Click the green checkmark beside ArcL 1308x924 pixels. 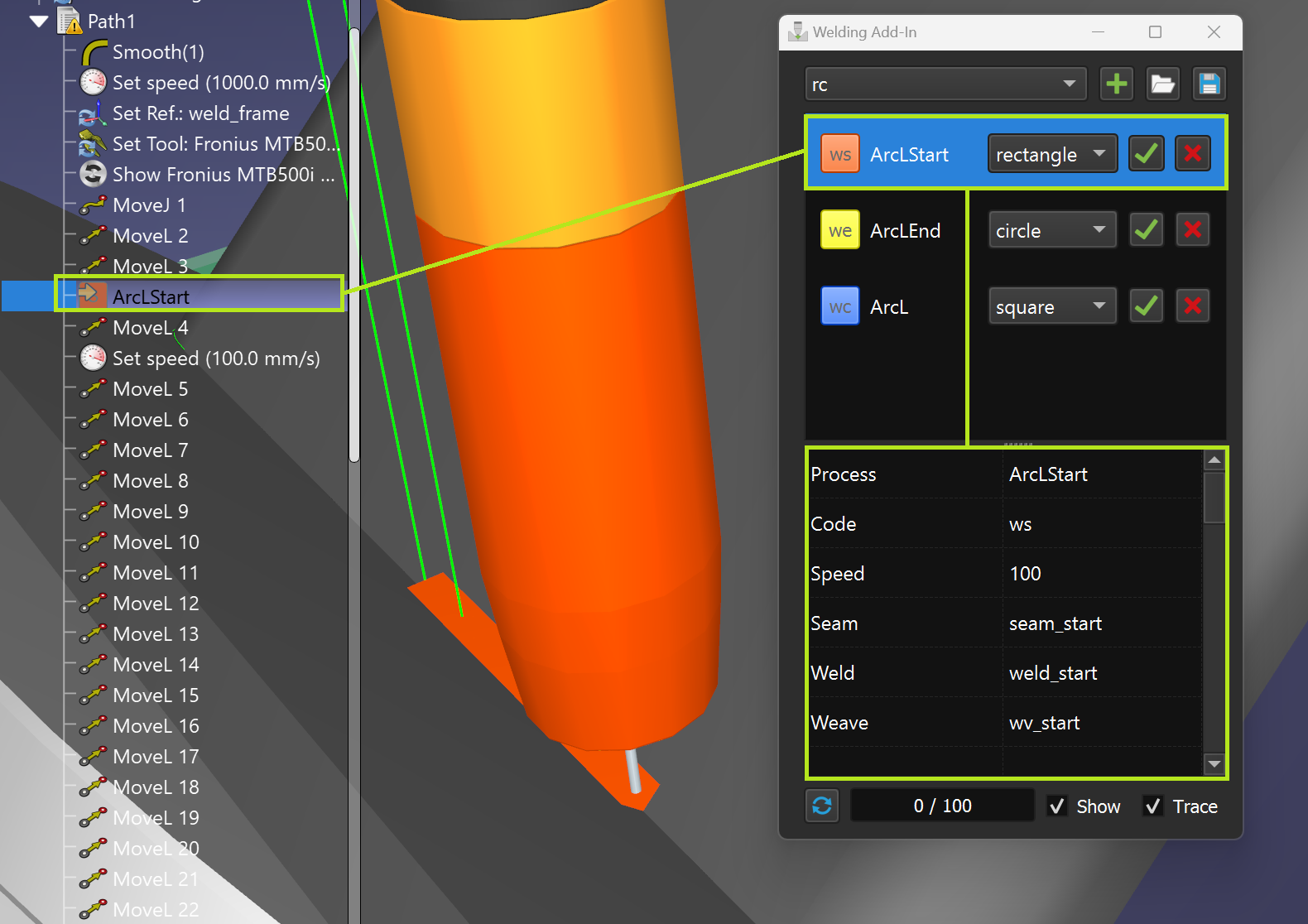tap(1146, 306)
